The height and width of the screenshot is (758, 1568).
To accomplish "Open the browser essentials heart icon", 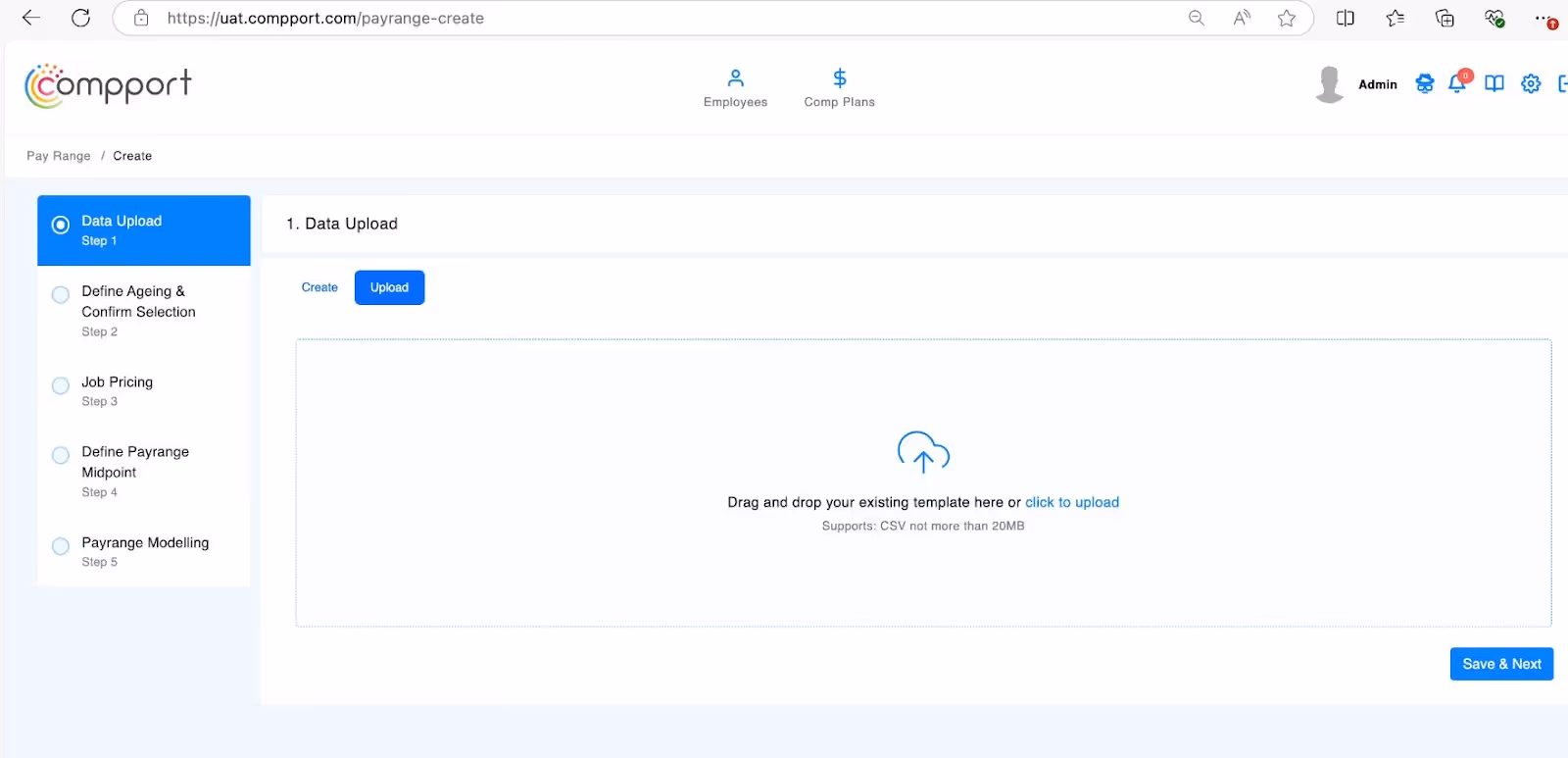I will (1494, 18).
